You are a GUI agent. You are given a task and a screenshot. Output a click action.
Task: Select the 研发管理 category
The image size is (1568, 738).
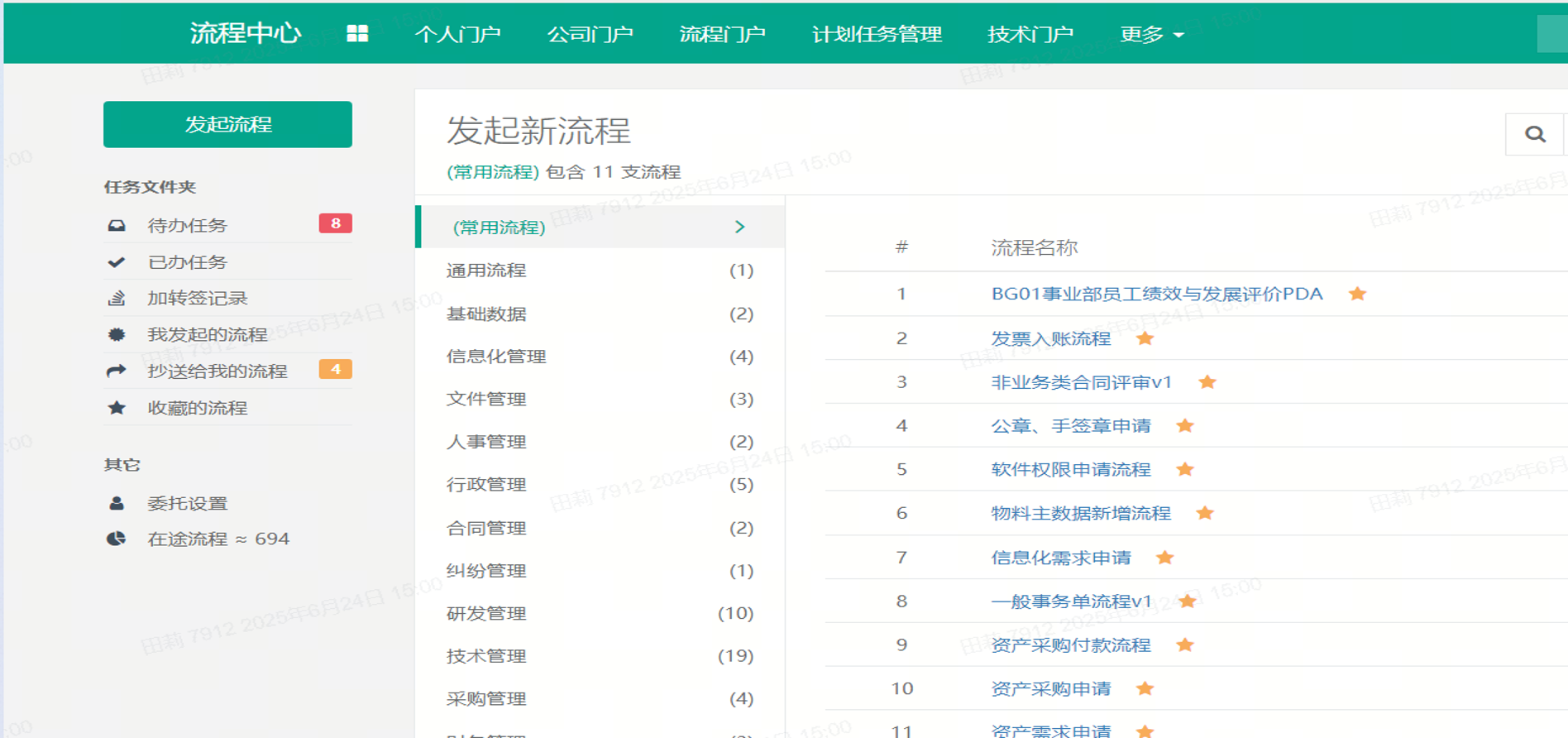[x=486, y=613]
